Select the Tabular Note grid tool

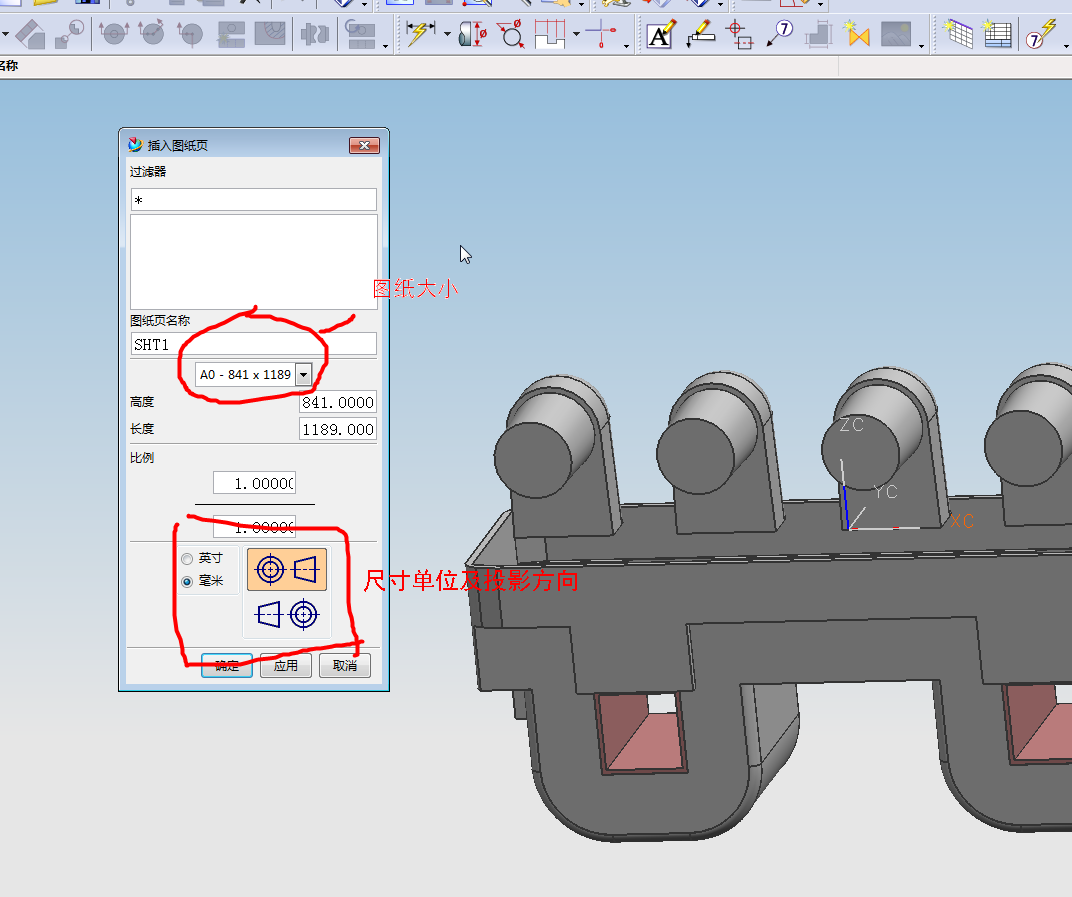click(x=958, y=33)
